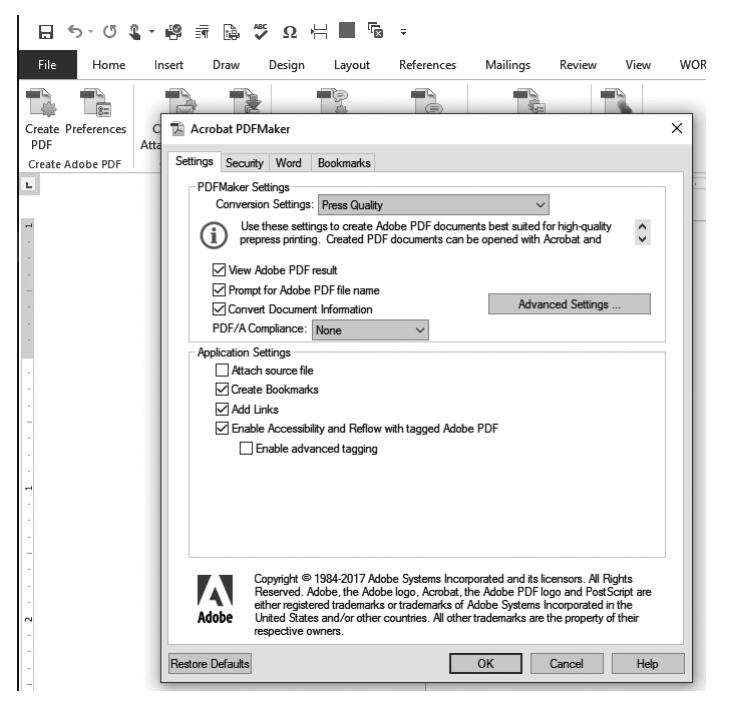
Task: Click the Advanced Settings button
Action: (x=569, y=304)
